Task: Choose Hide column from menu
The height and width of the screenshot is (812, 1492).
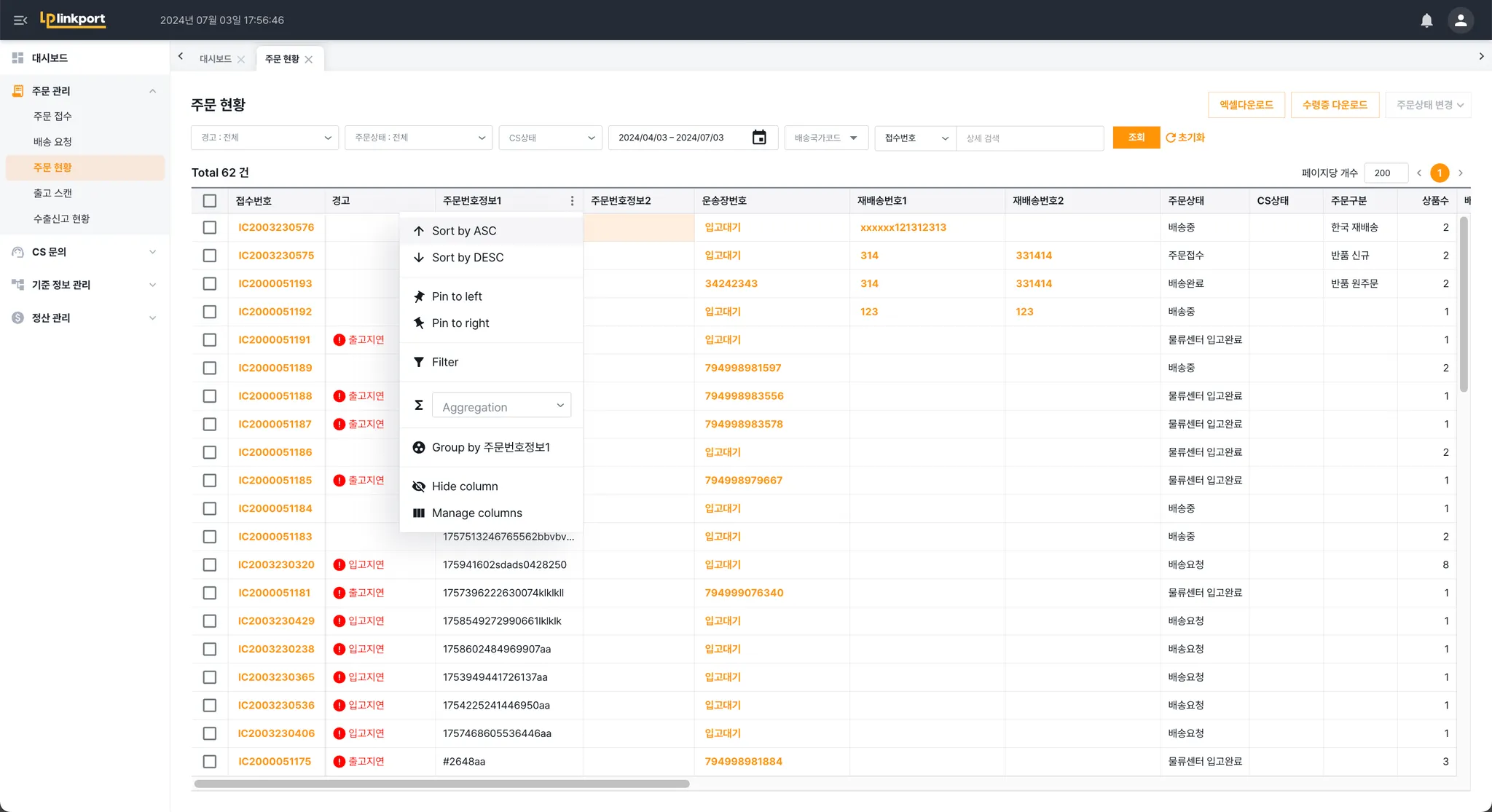Action: pyautogui.click(x=464, y=486)
